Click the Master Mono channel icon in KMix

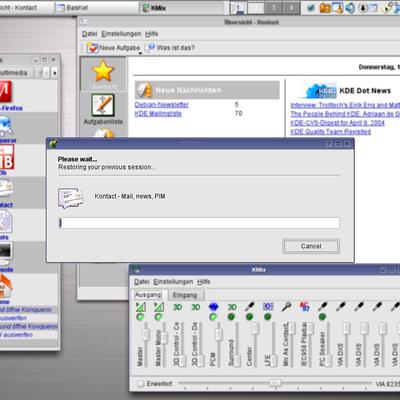point(159,307)
